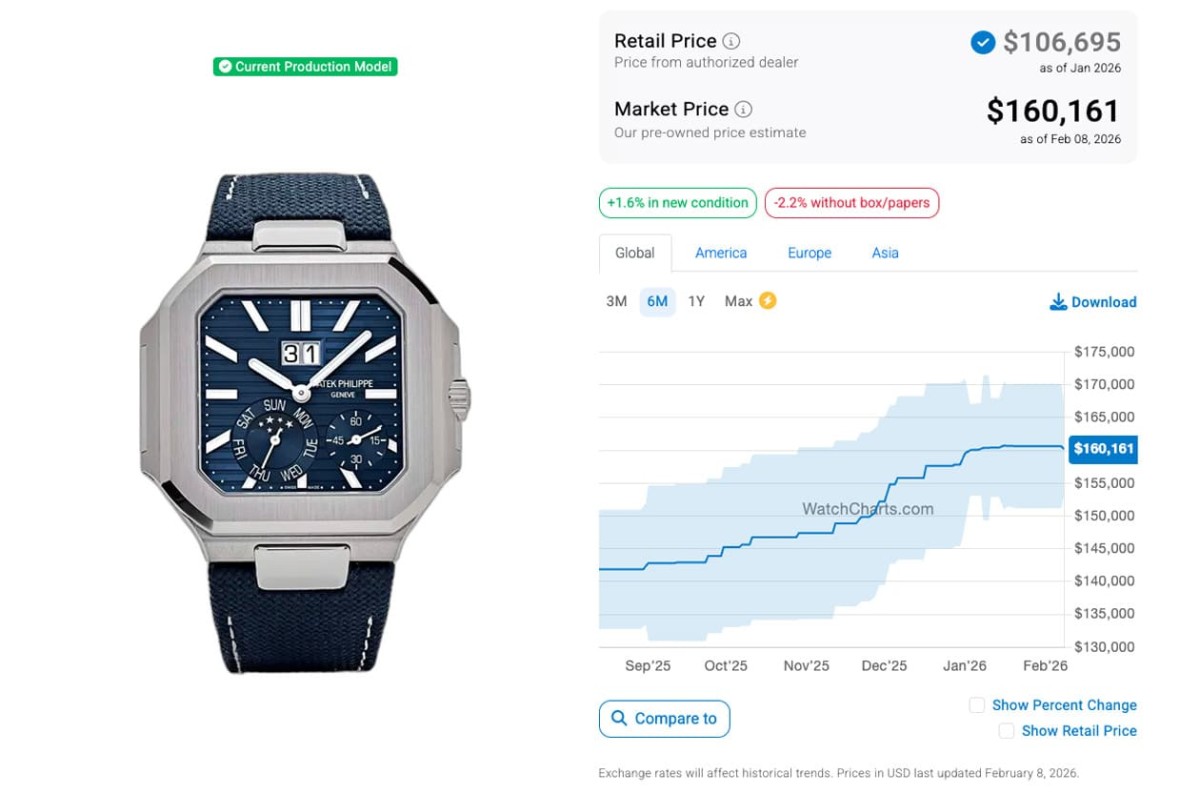Click the -2.2% without box/papers badge
1200x794 pixels.
(851, 203)
